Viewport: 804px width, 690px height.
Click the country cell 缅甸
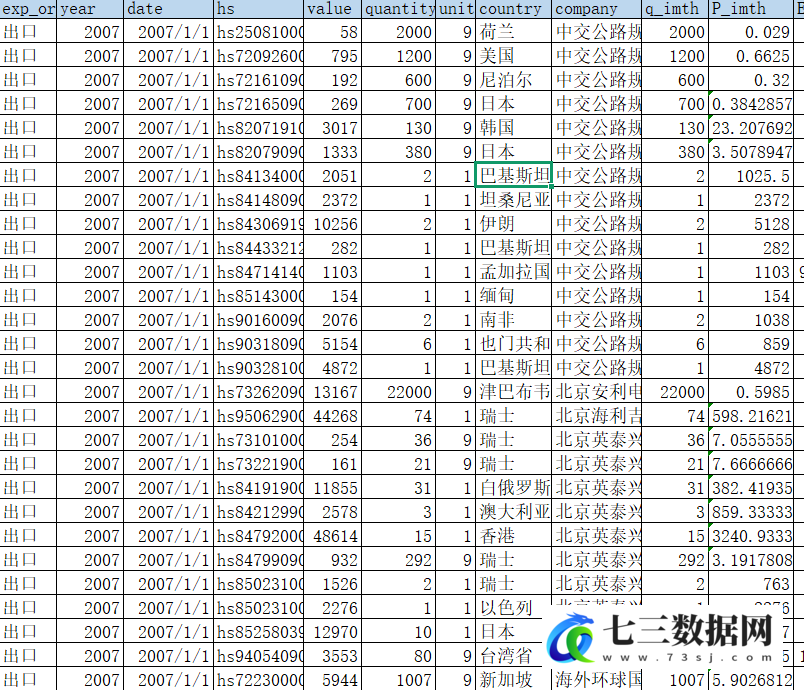[x=514, y=296]
